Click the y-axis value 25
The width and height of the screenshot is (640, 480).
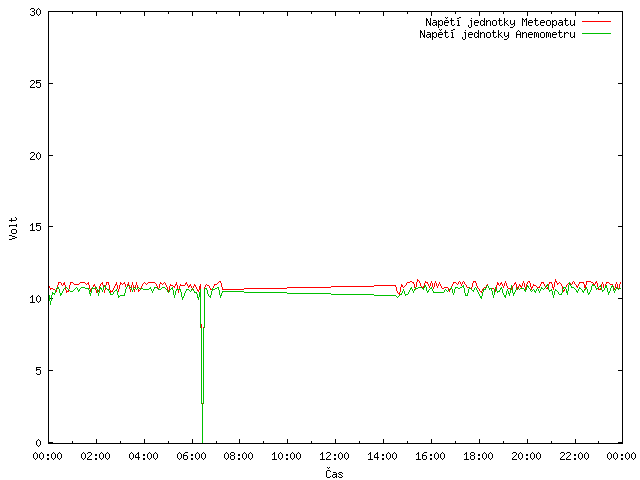coord(36,84)
